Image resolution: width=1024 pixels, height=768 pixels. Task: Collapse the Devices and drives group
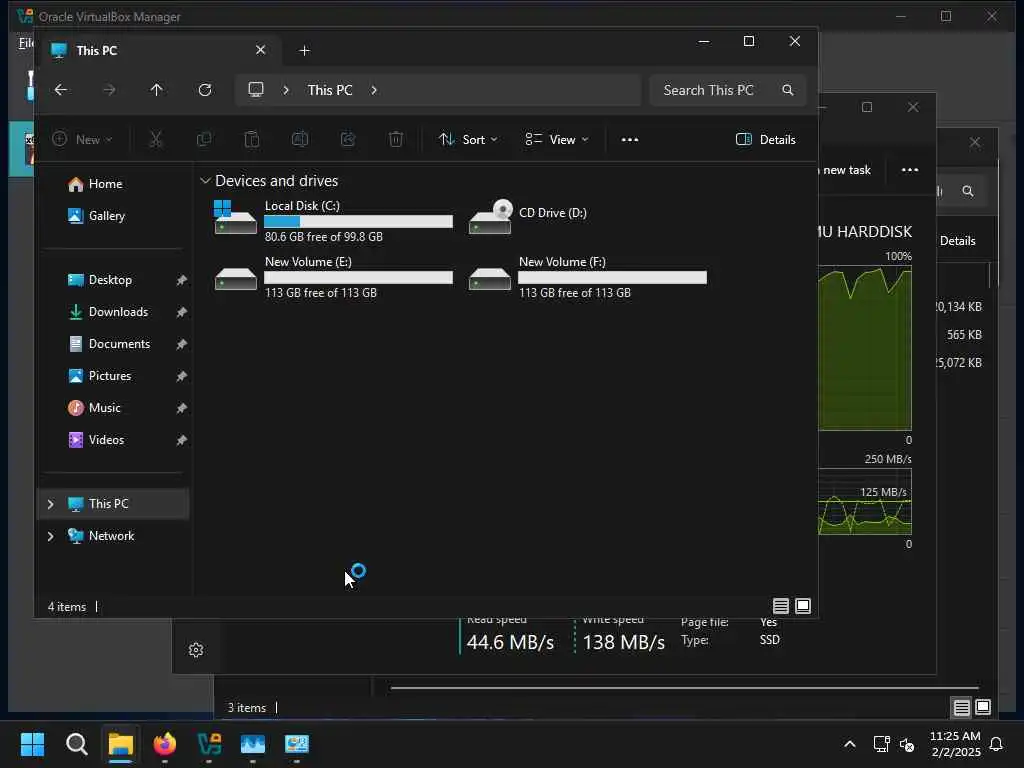205,181
